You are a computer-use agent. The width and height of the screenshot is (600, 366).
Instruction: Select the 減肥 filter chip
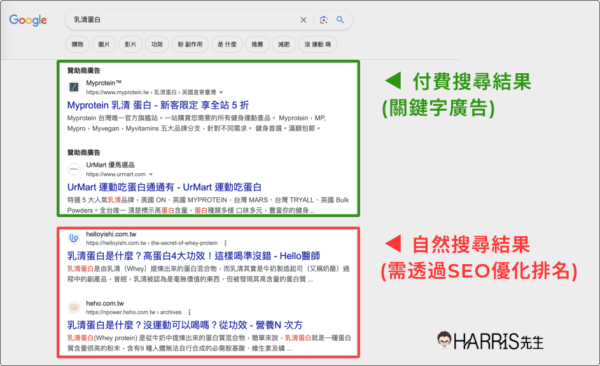284,44
